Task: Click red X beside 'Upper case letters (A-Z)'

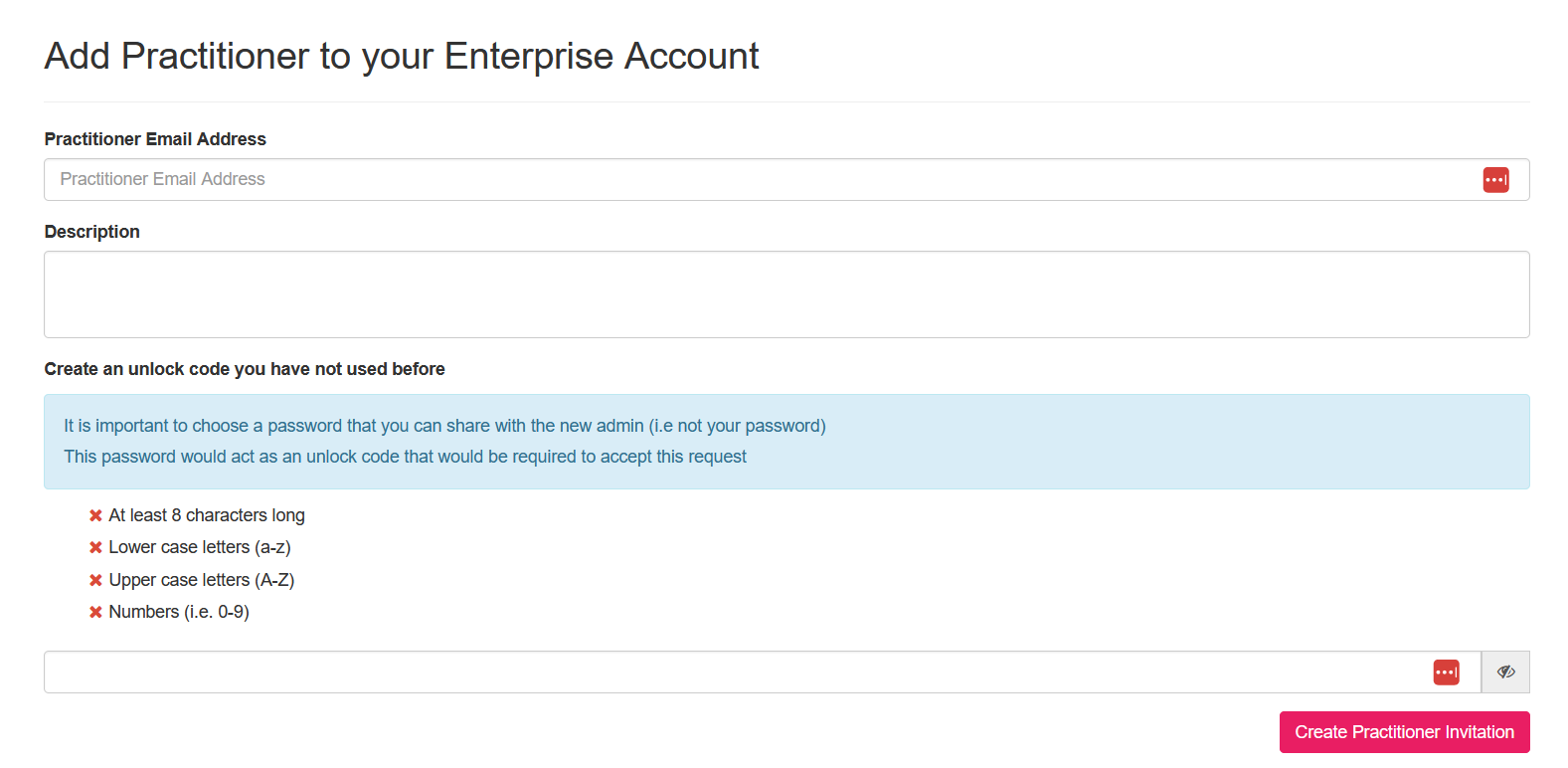Action: click(x=94, y=579)
